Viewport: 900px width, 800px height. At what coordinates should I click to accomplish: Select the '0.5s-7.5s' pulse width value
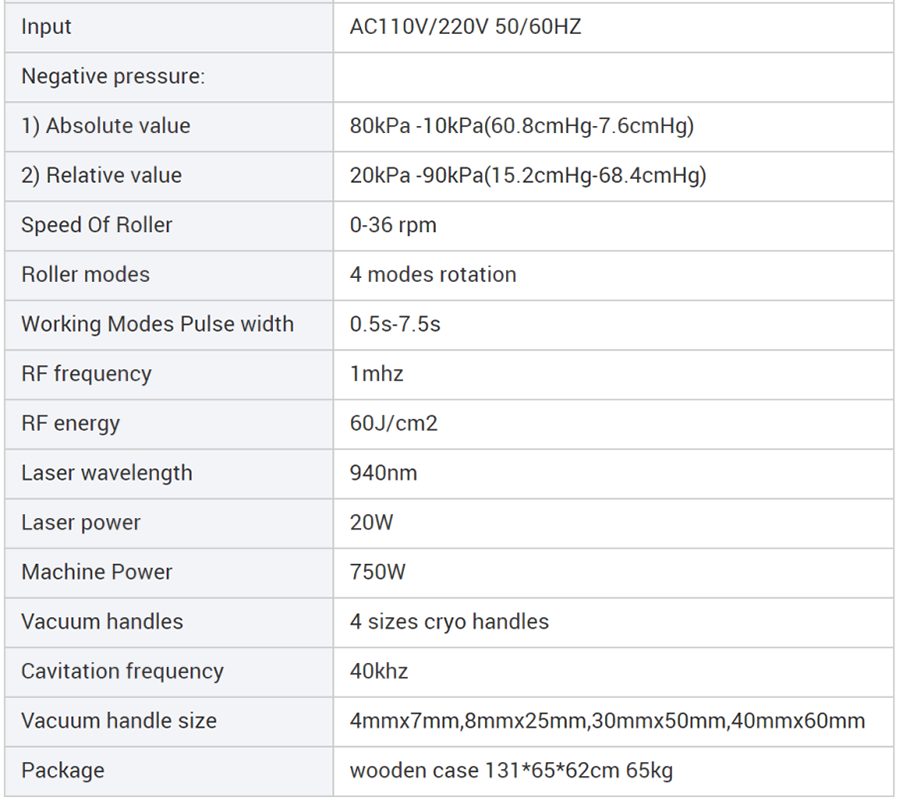(394, 324)
